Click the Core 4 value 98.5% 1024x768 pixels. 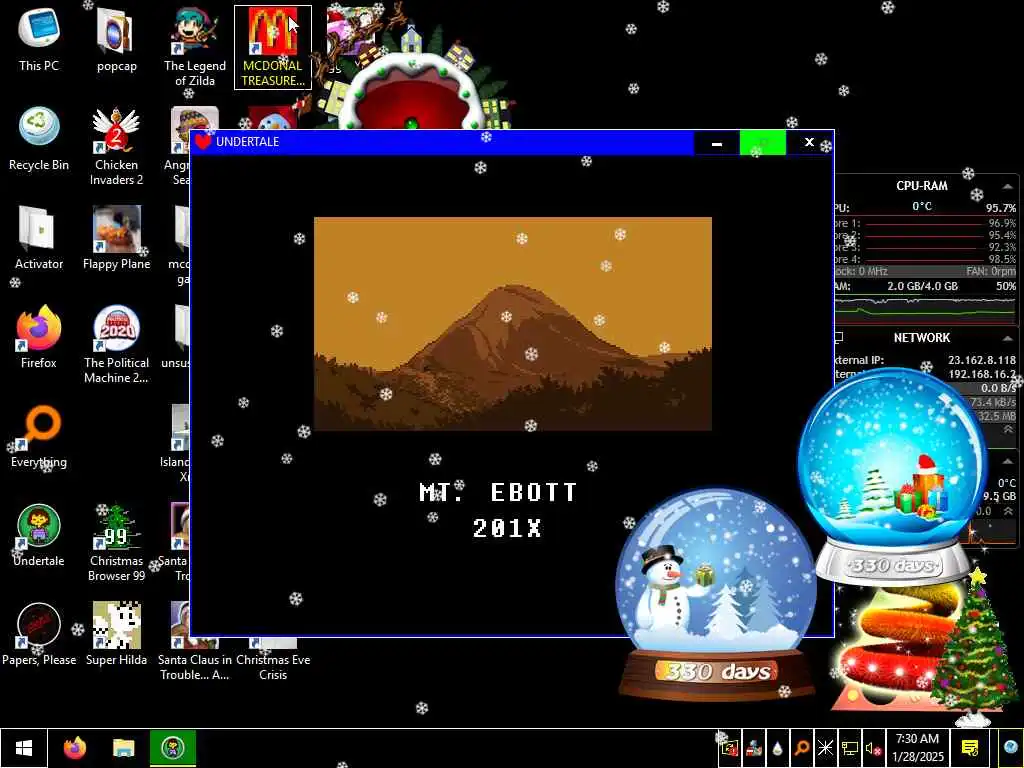click(1002, 260)
